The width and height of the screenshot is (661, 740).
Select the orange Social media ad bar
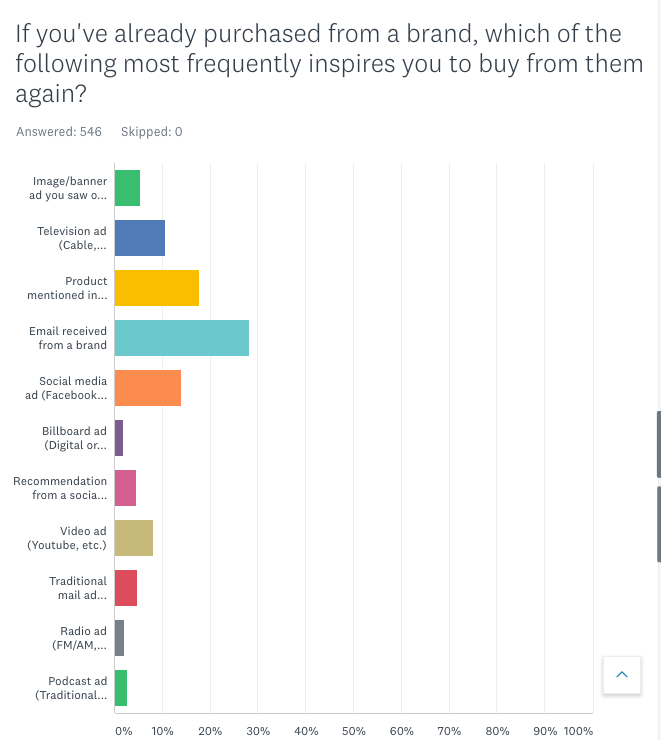click(147, 388)
